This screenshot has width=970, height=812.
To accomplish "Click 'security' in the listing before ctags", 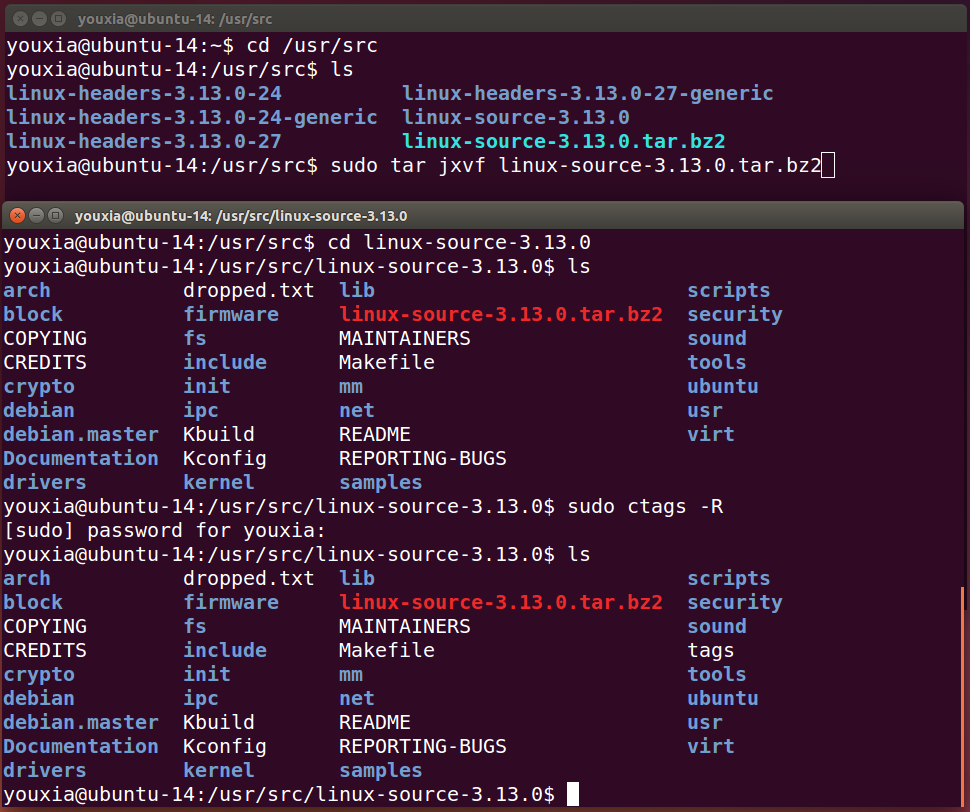I will 735,315.
